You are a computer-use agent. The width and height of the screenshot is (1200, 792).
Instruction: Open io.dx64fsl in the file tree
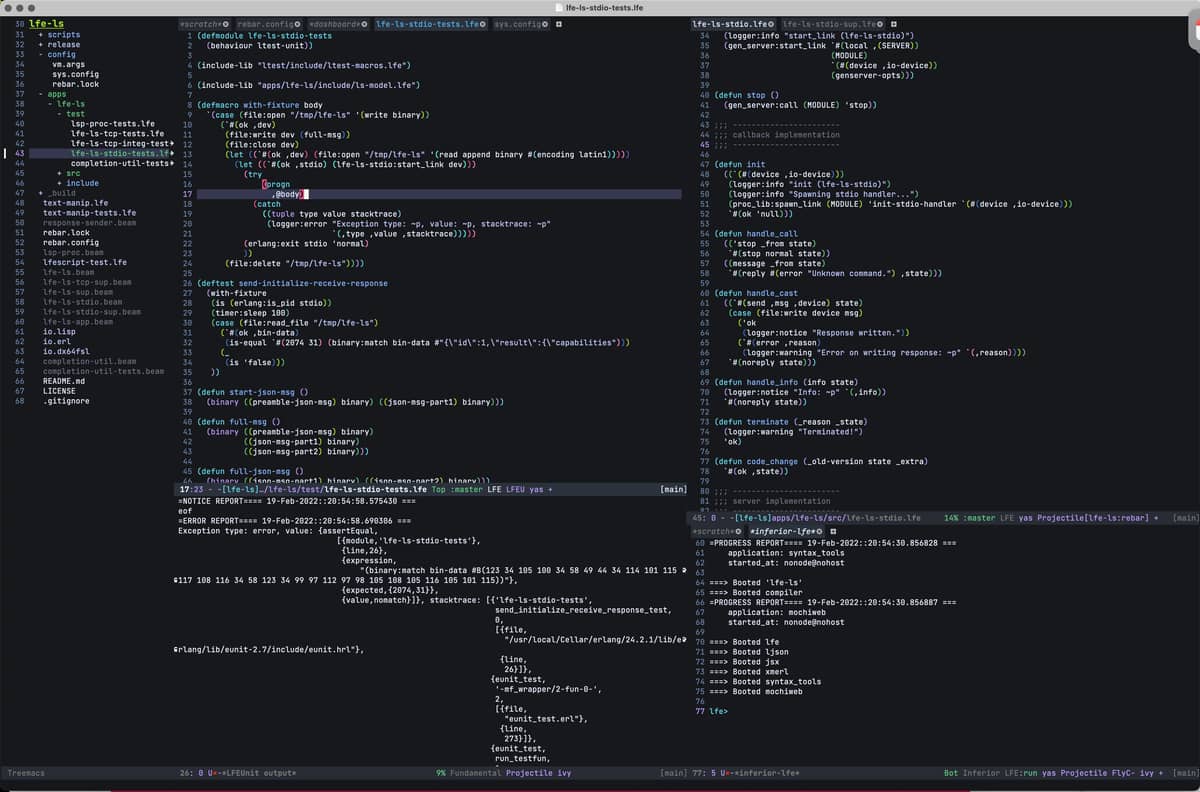pyautogui.click(x=66, y=351)
